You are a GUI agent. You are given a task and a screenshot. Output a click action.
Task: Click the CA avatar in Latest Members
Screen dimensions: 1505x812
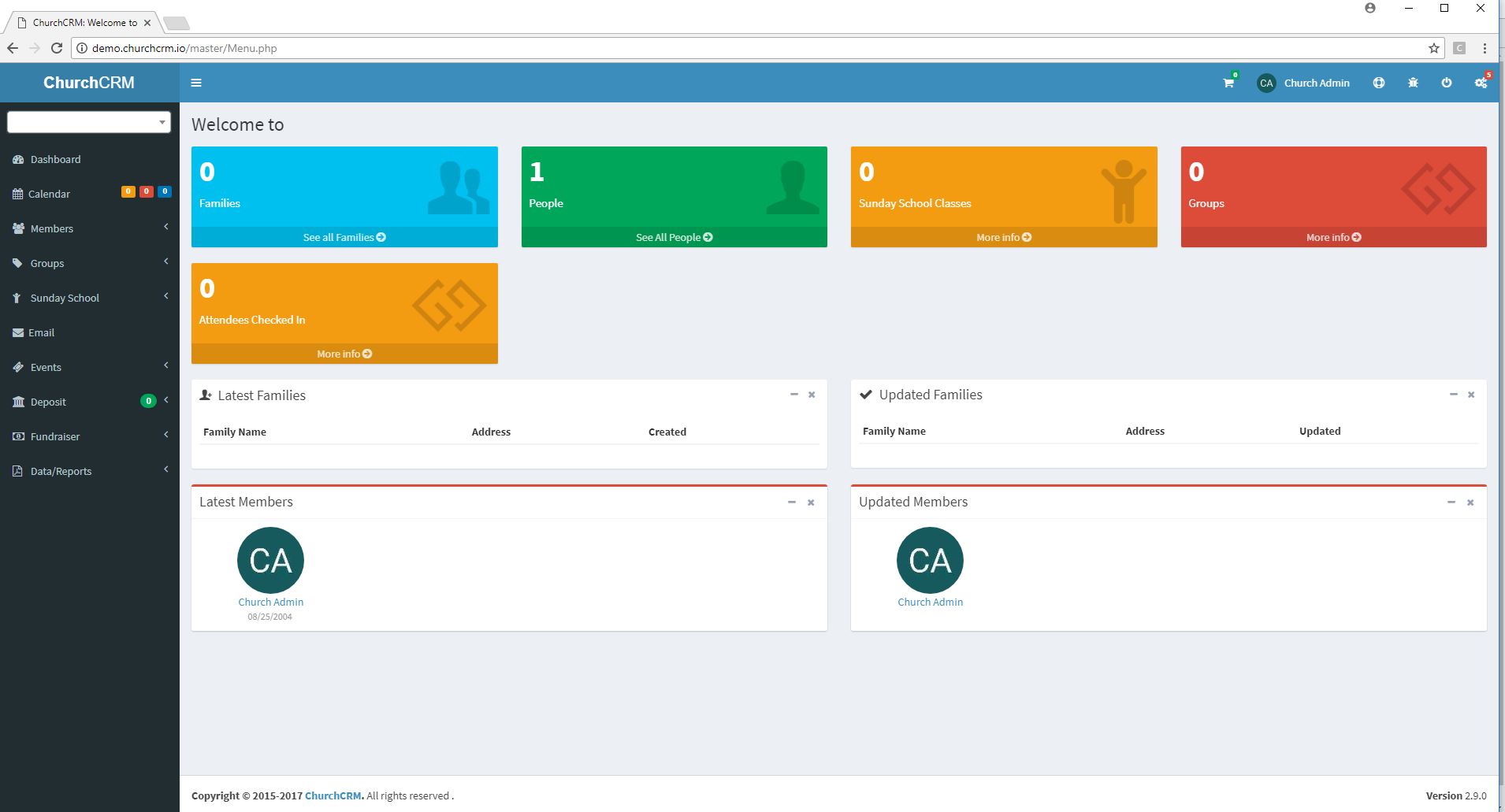click(270, 560)
